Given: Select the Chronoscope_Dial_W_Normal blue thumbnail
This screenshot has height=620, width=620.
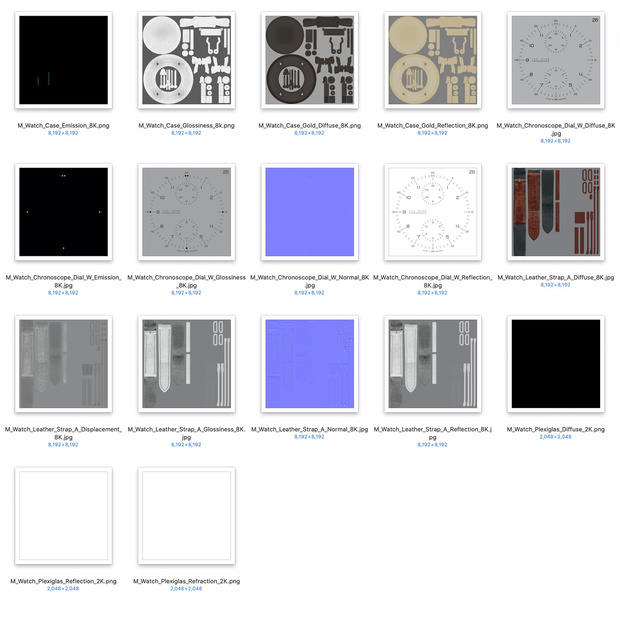Looking at the screenshot, I should (310, 212).
